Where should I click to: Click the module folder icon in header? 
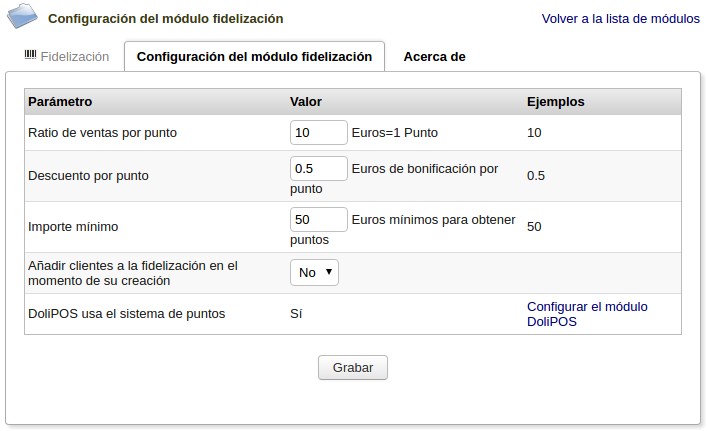[27, 17]
